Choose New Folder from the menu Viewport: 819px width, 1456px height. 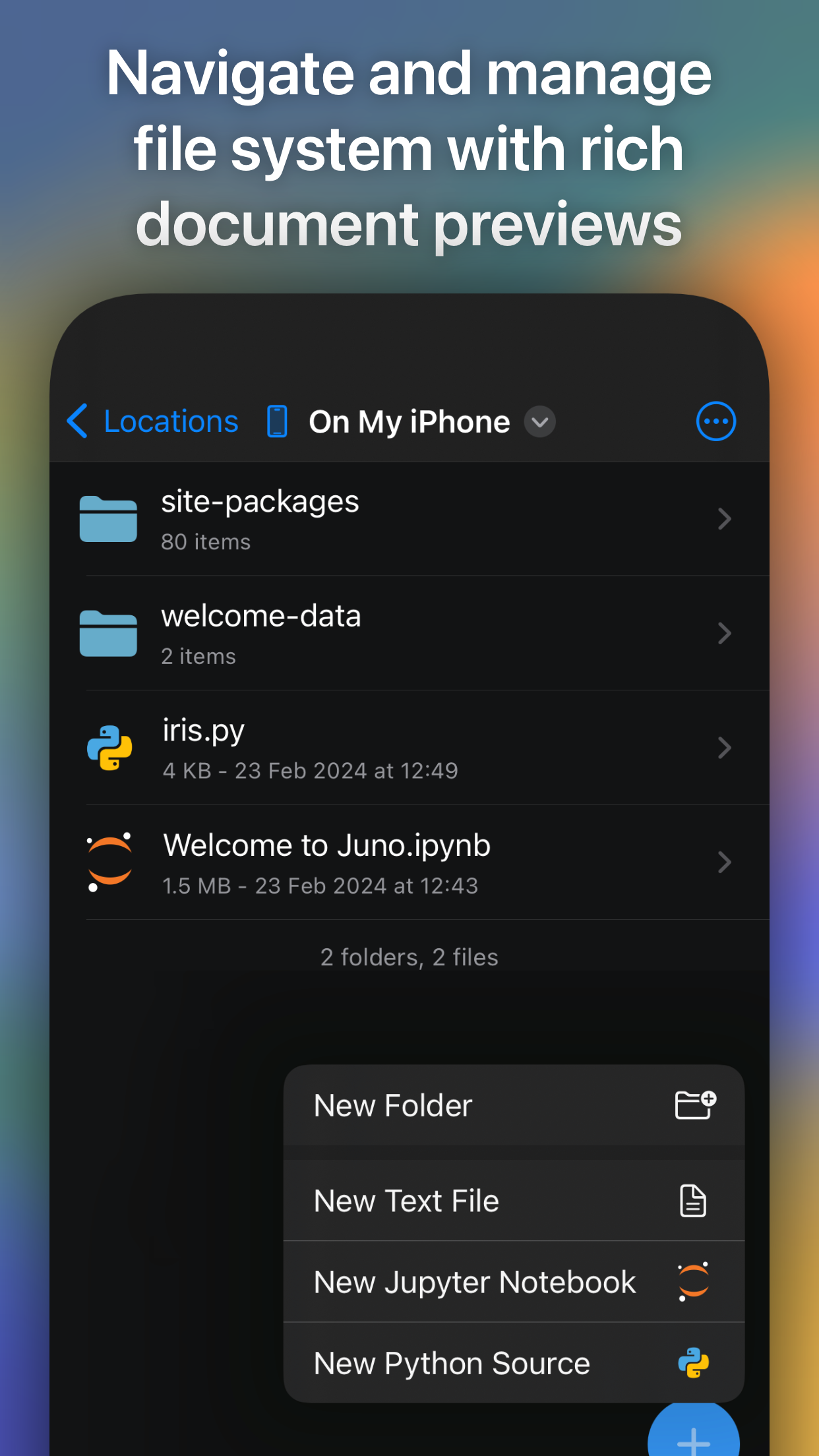click(514, 1105)
